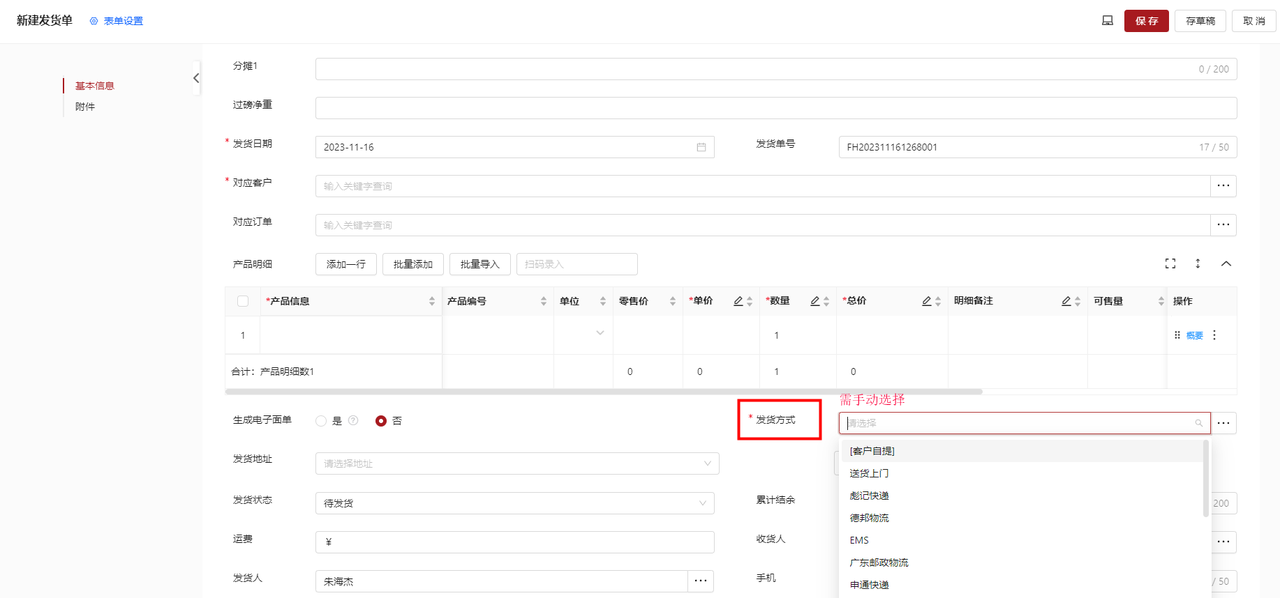Expand the 发货地址 dropdown
Viewport: 1280px width, 598px height.
pyautogui.click(x=708, y=464)
